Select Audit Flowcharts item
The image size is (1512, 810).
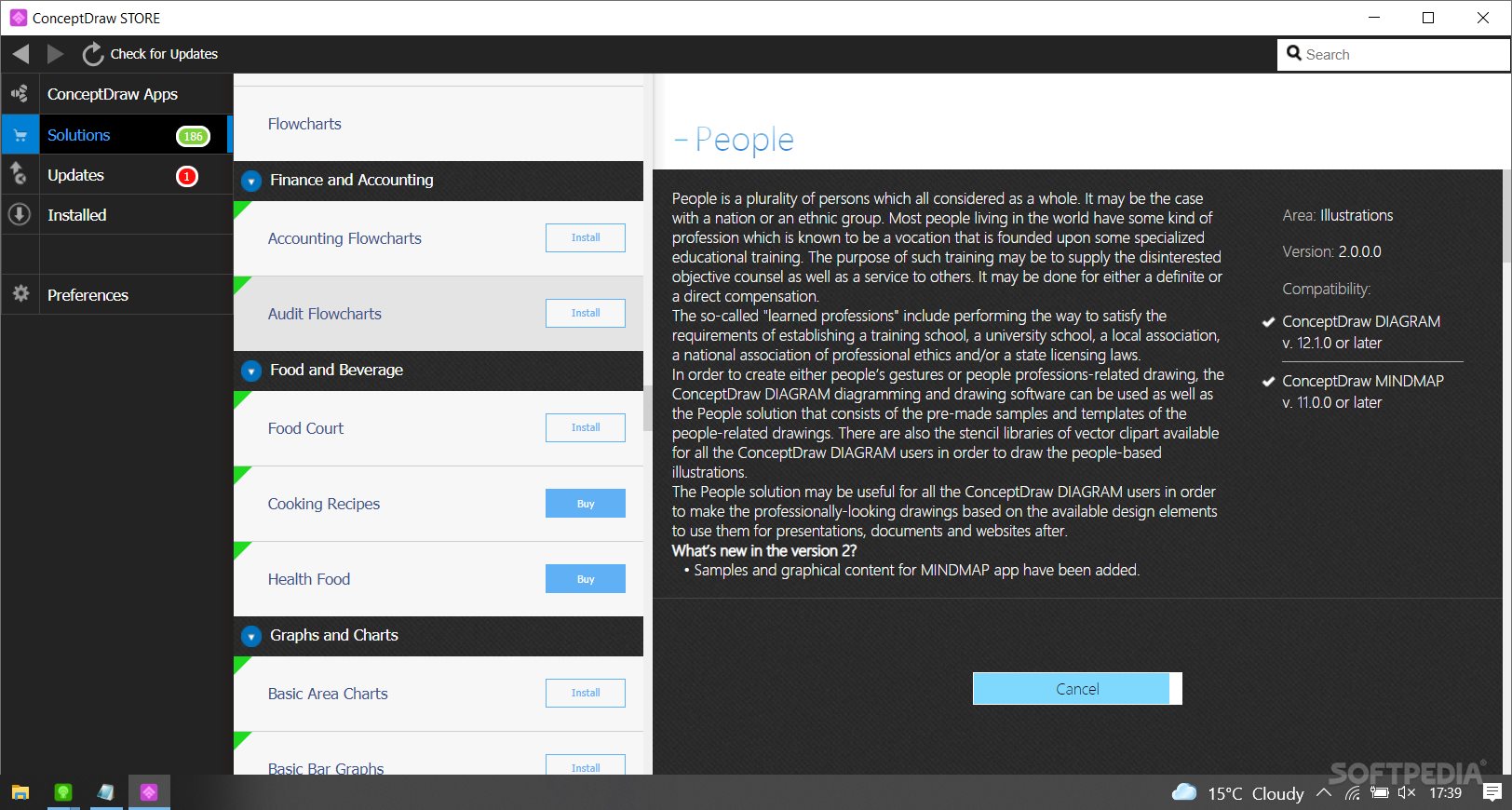point(325,314)
